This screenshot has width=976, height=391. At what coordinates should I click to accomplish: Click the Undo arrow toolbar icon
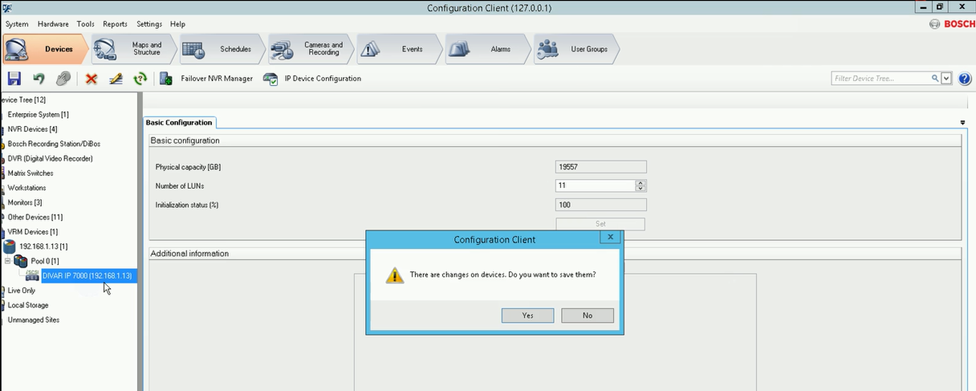coord(39,78)
